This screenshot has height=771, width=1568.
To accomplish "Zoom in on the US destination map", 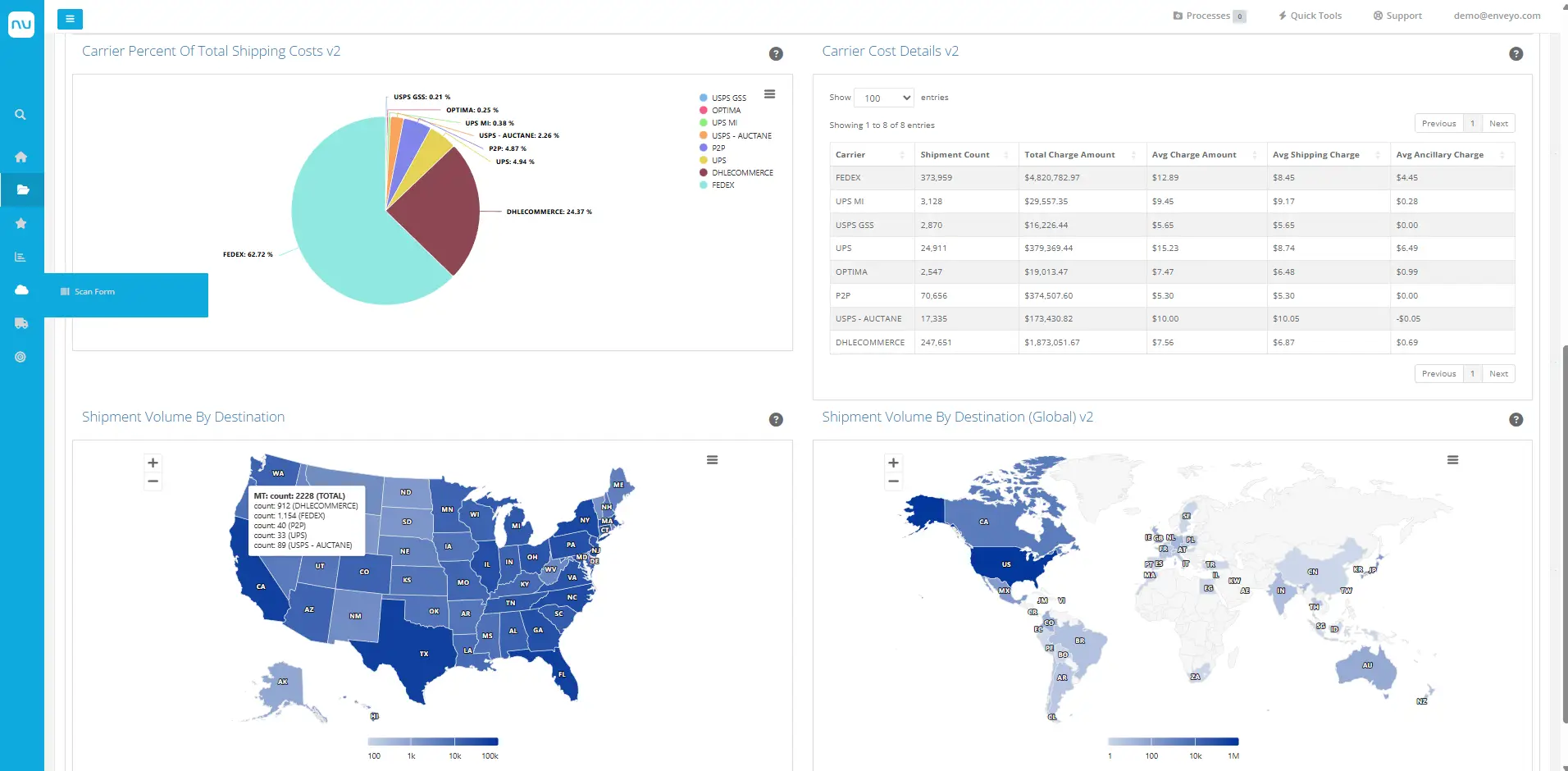I will tap(153, 463).
